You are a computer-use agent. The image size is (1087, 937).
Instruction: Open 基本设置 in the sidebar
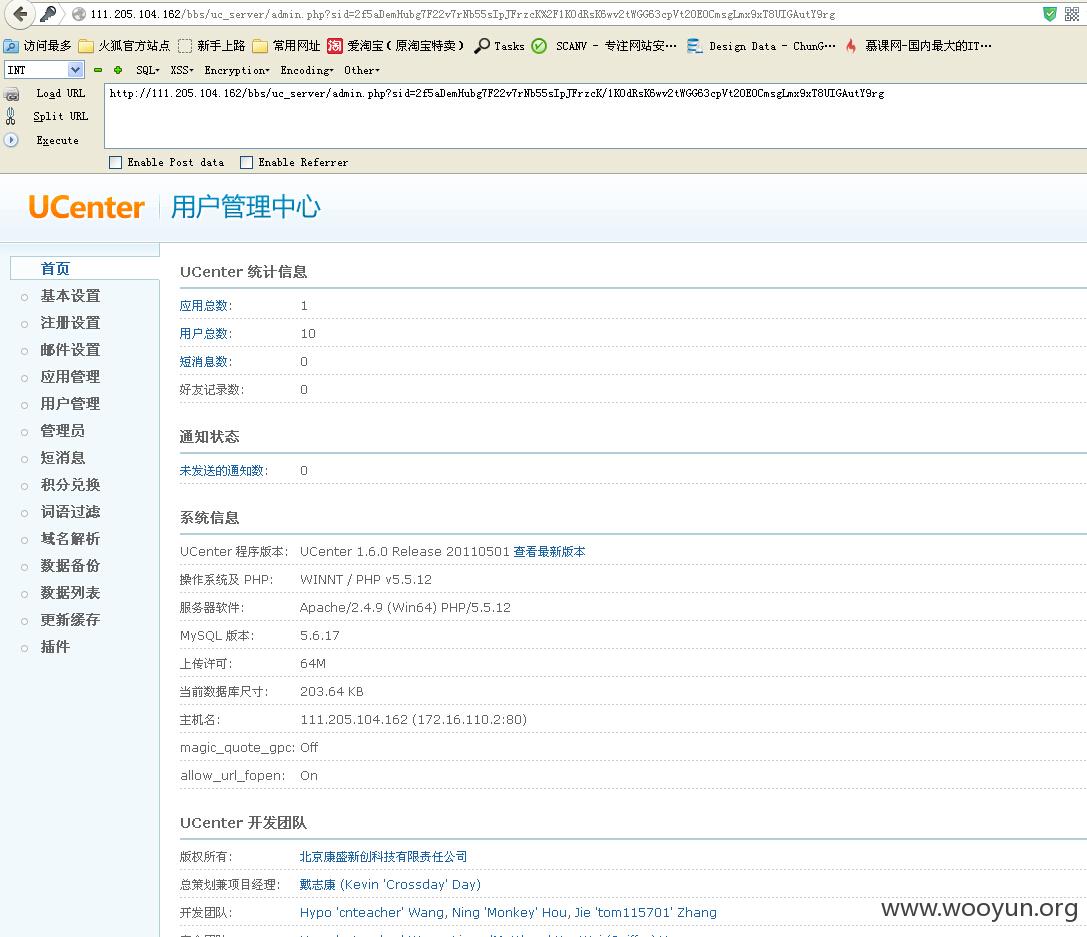click(70, 295)
